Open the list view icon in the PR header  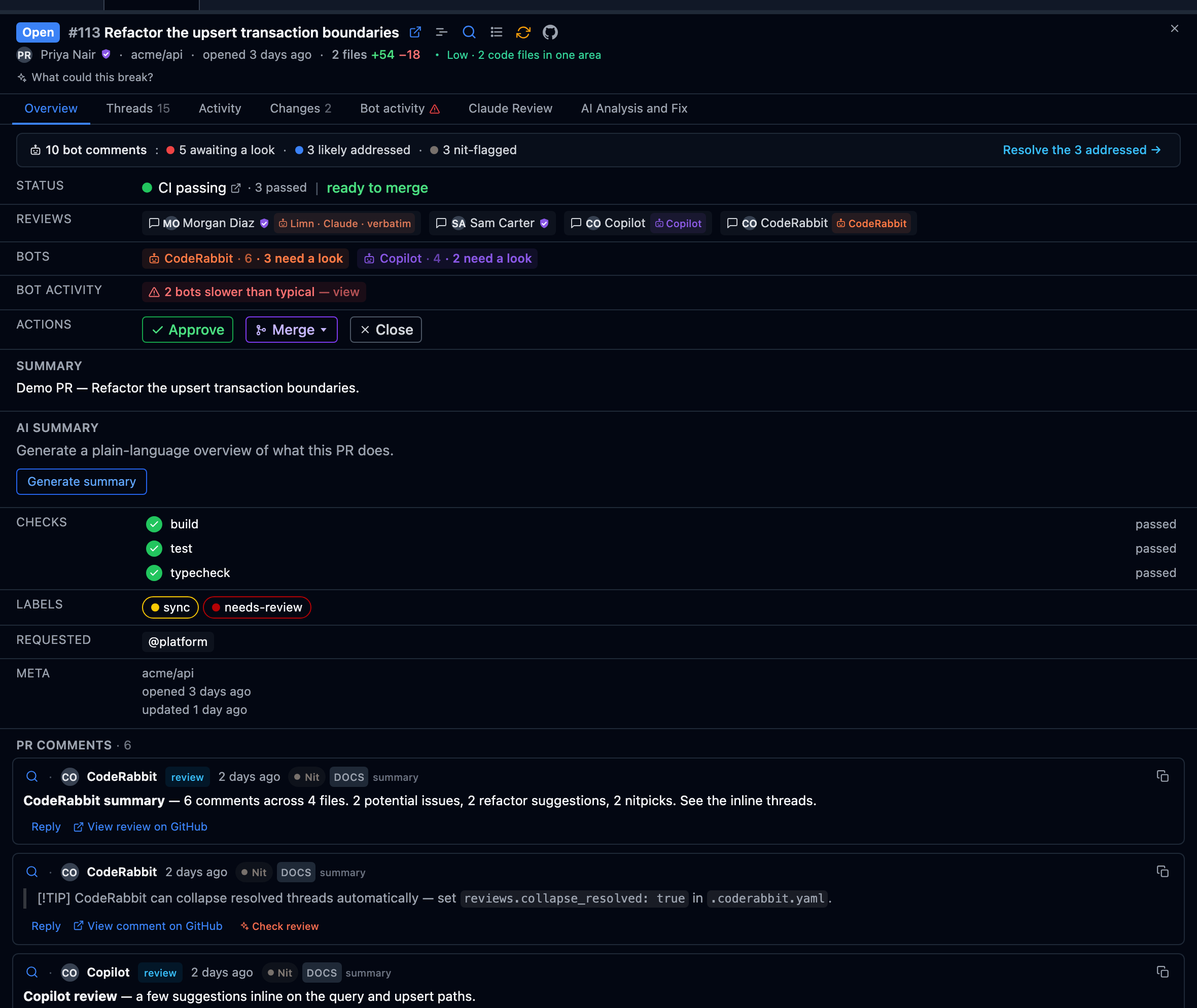[x=496, y=32]
